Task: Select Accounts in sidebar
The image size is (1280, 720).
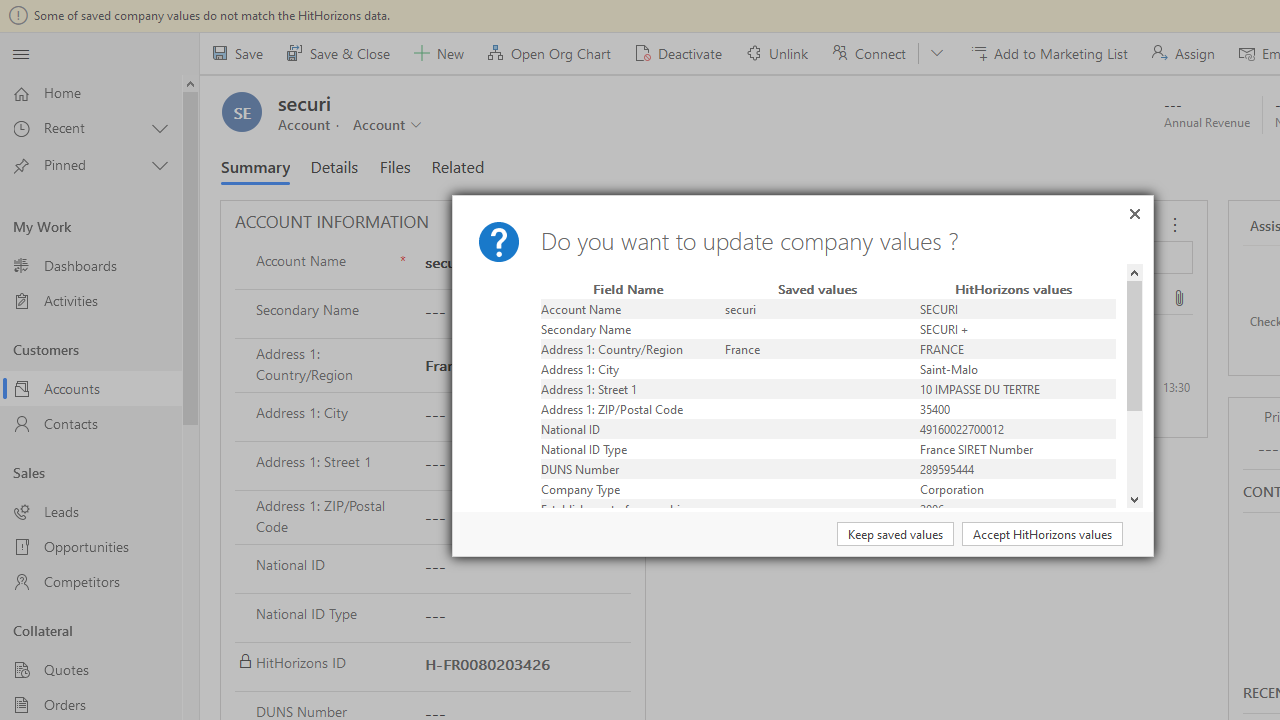Action: [91, 389]
